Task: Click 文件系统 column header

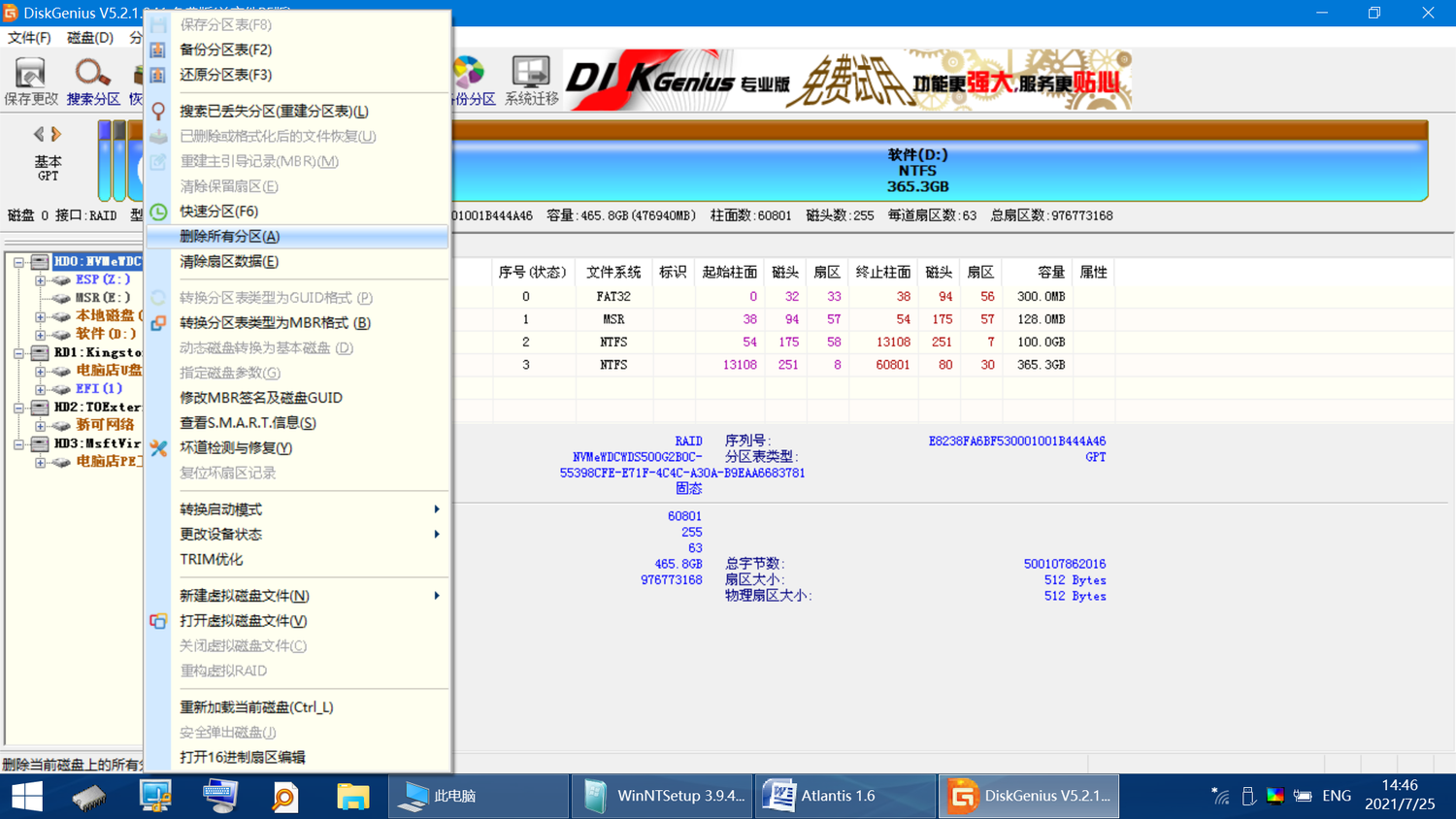Action: [x=613, y=273]
